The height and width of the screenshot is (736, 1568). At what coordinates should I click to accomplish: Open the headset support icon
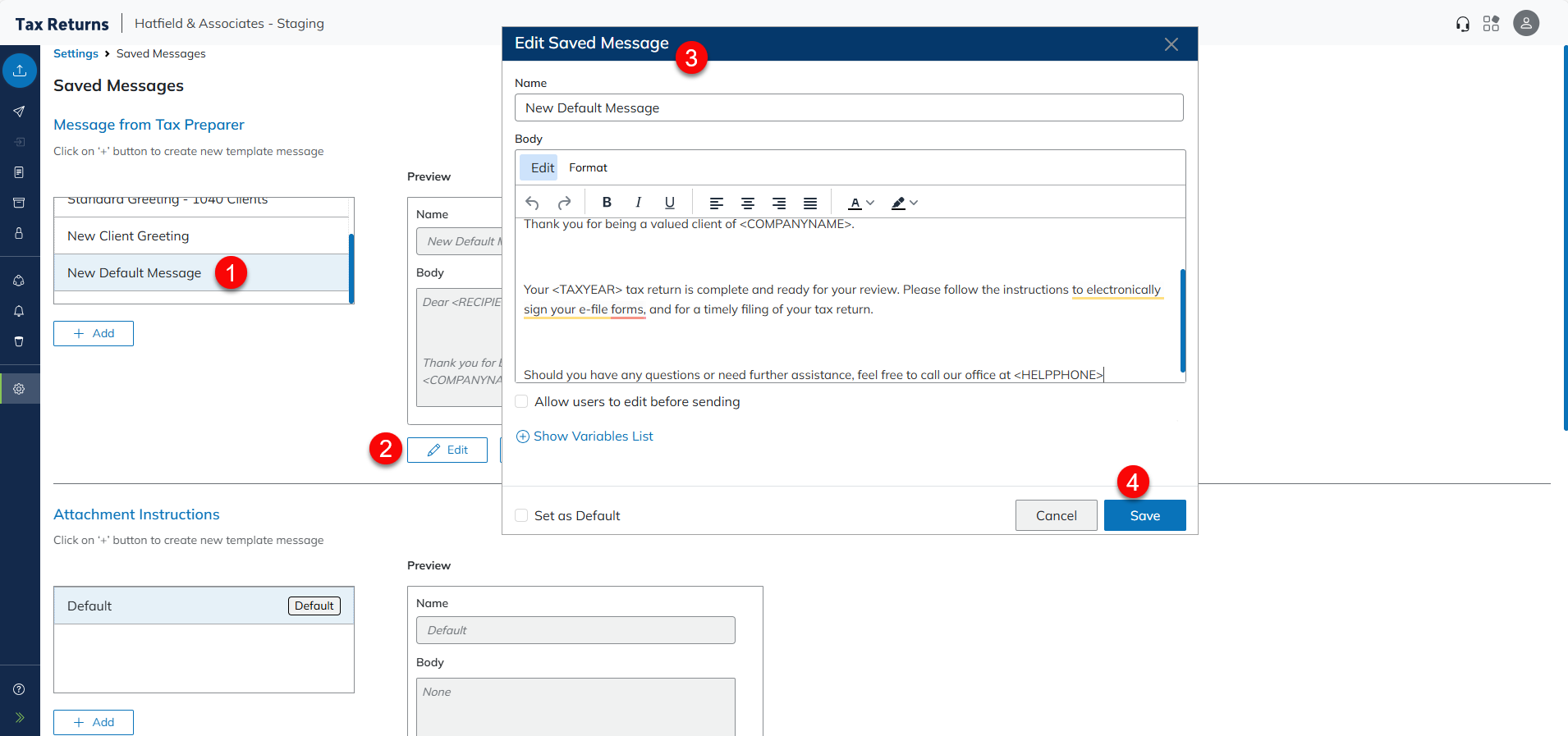[1463, 24]
